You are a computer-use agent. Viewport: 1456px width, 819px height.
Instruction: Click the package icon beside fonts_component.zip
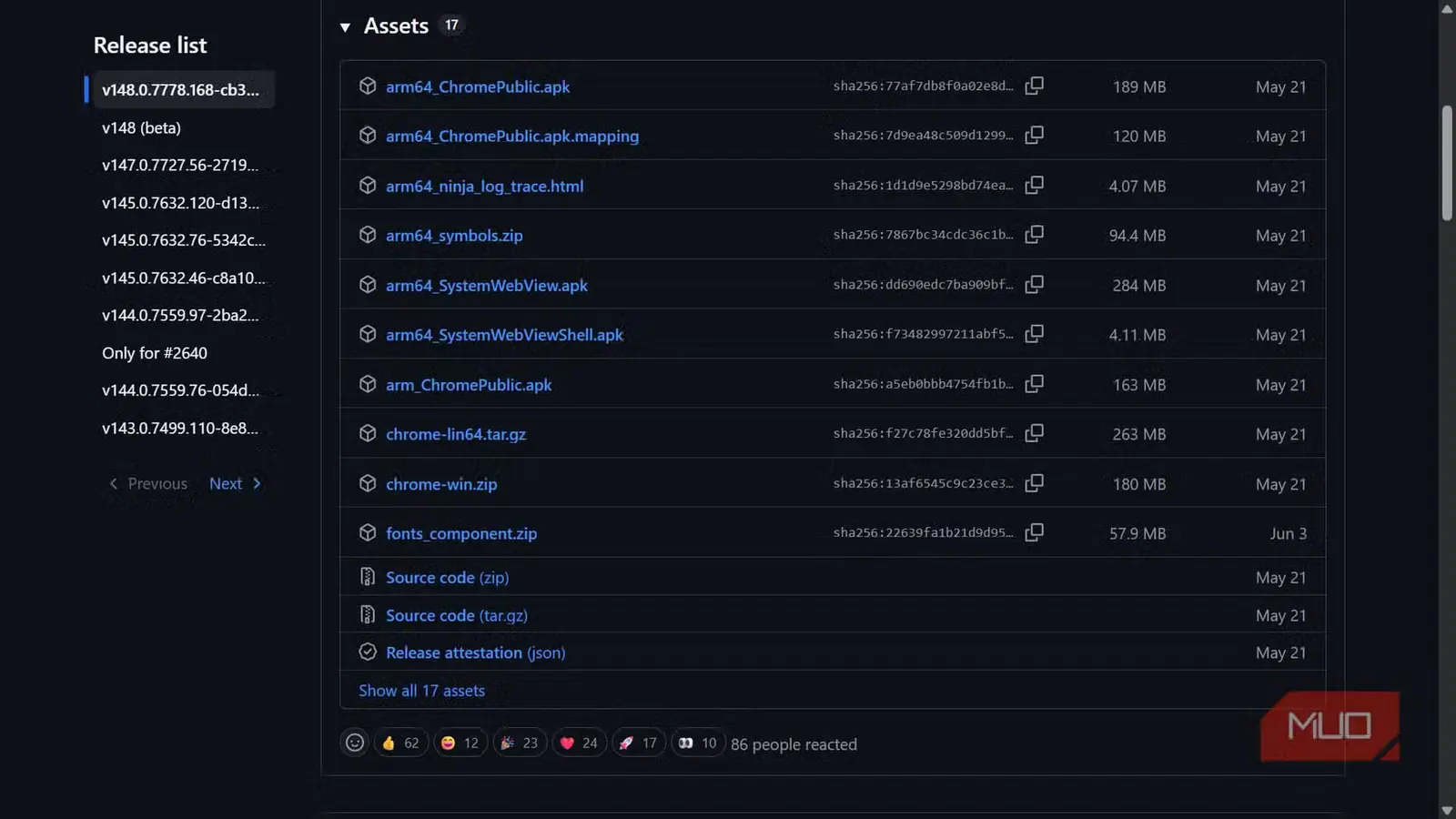[368, 532]
